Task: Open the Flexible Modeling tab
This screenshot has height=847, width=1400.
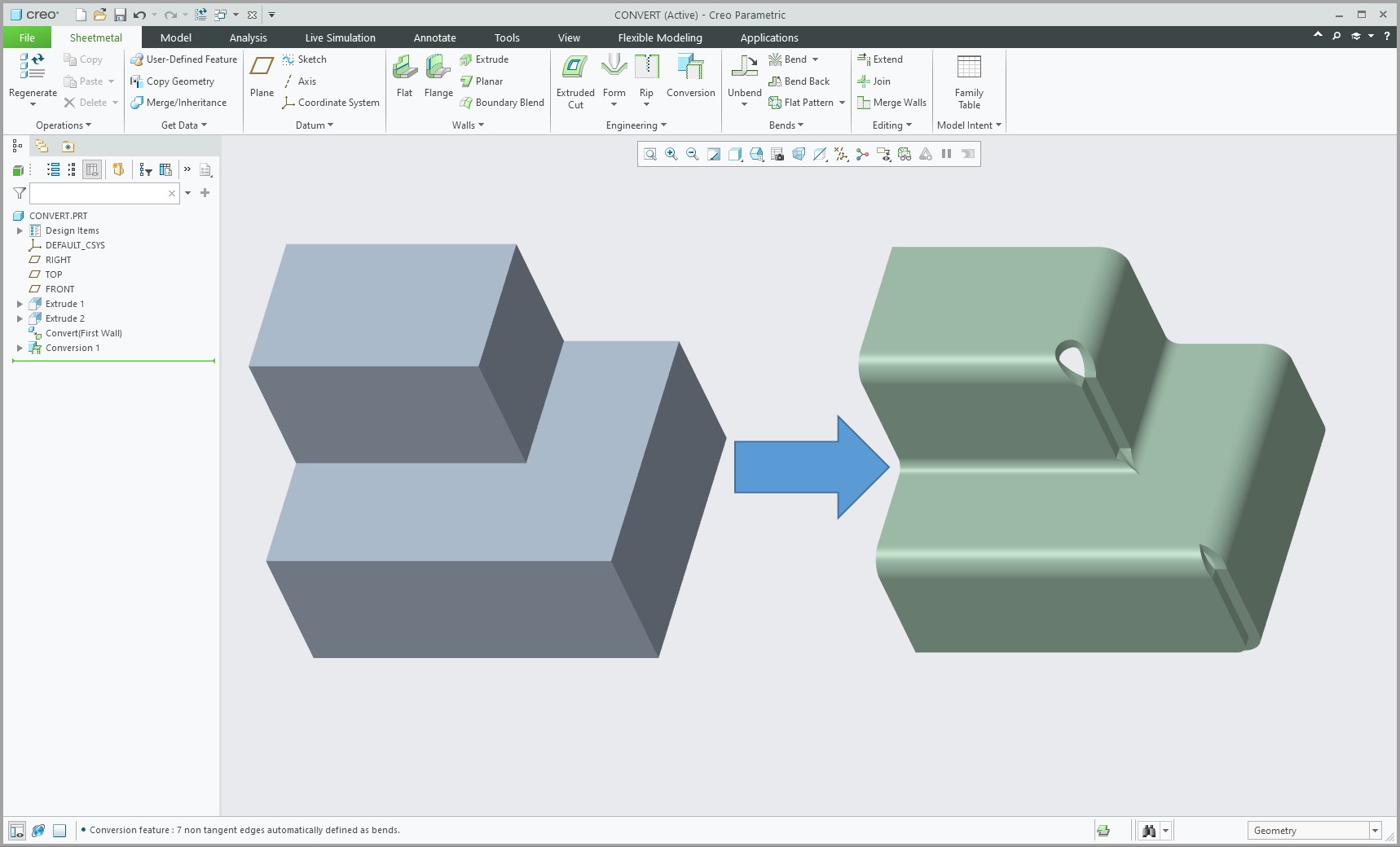Action: (x=660, y=37)
